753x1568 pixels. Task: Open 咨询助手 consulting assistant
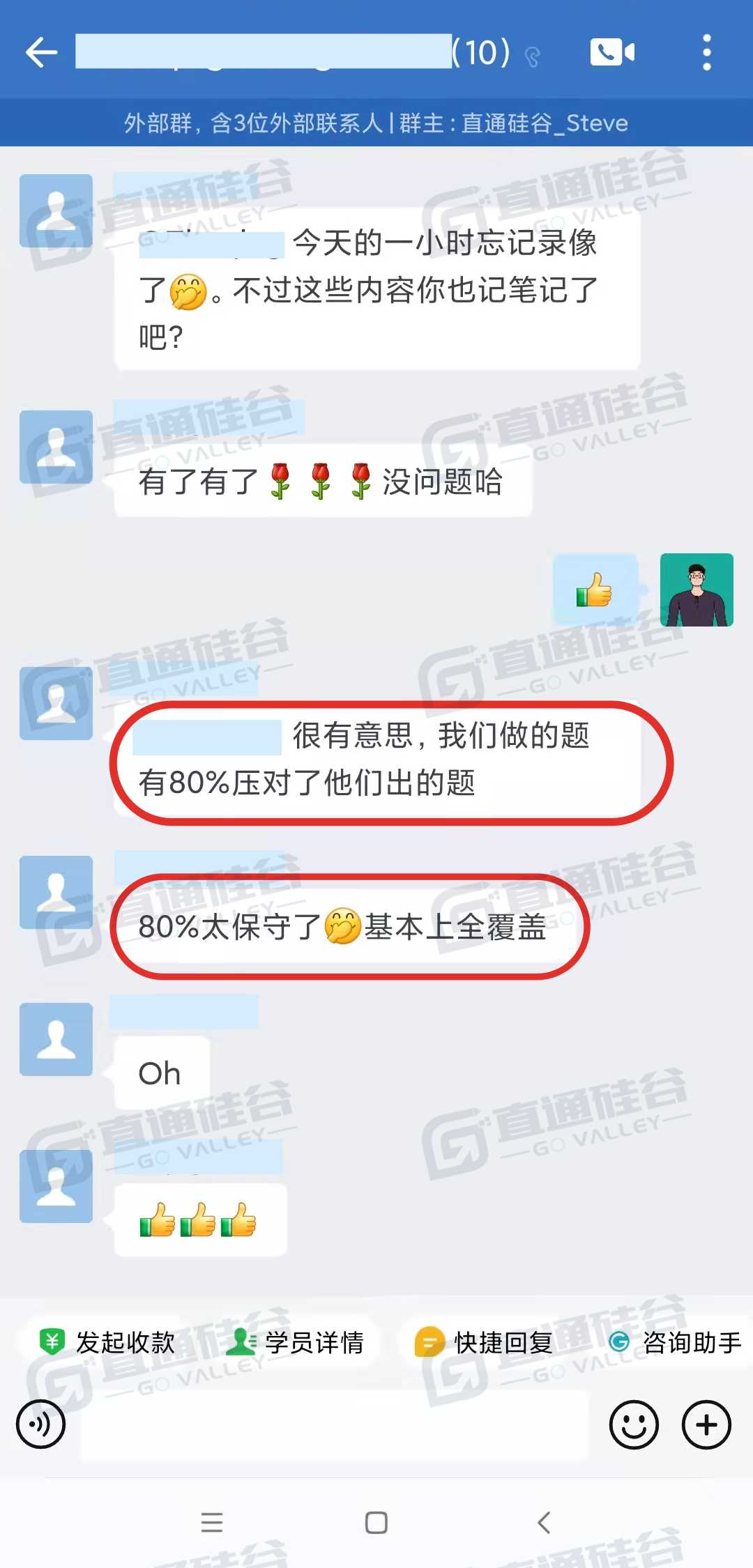pos(675,1342)
